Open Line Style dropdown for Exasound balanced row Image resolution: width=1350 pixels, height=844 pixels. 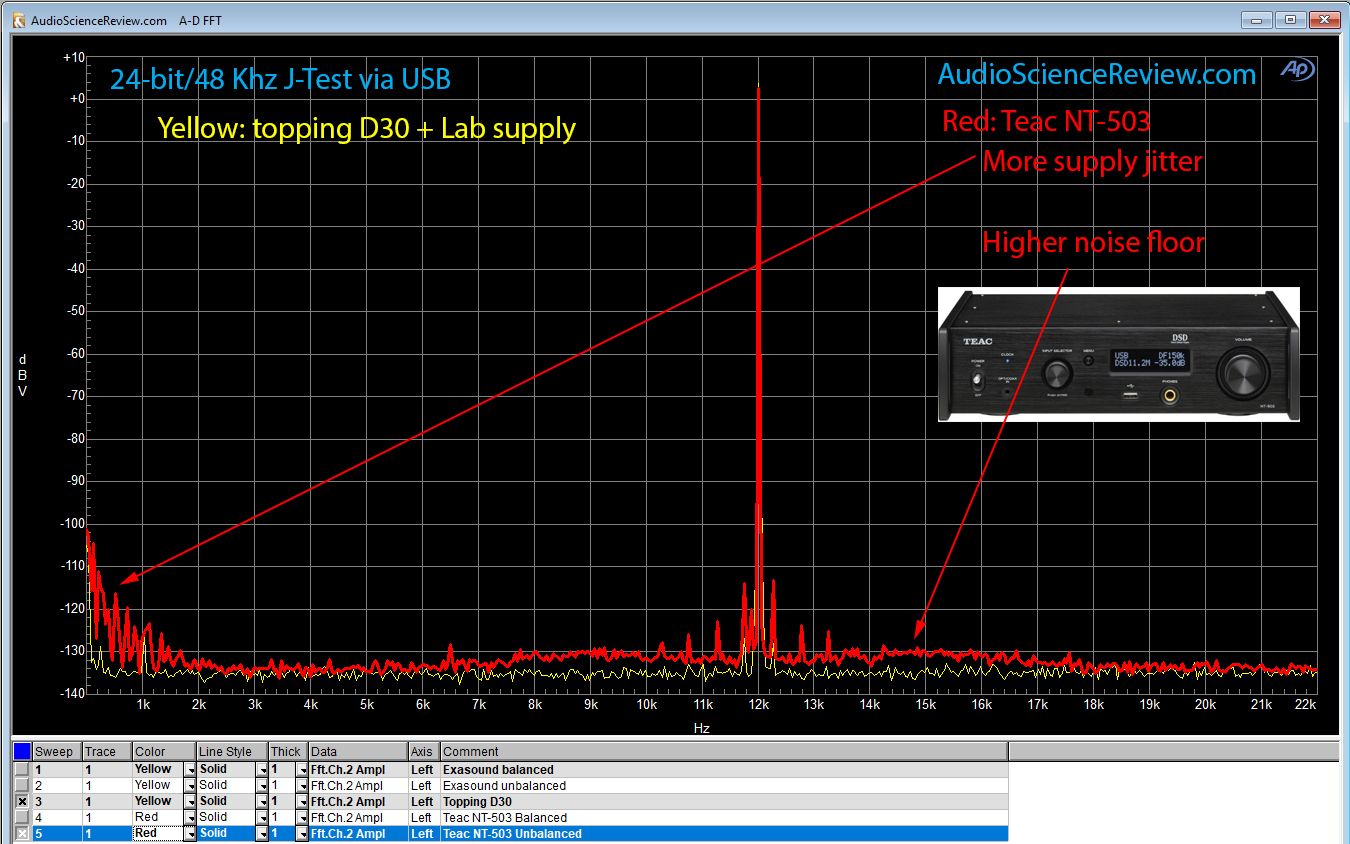[262, 770]
